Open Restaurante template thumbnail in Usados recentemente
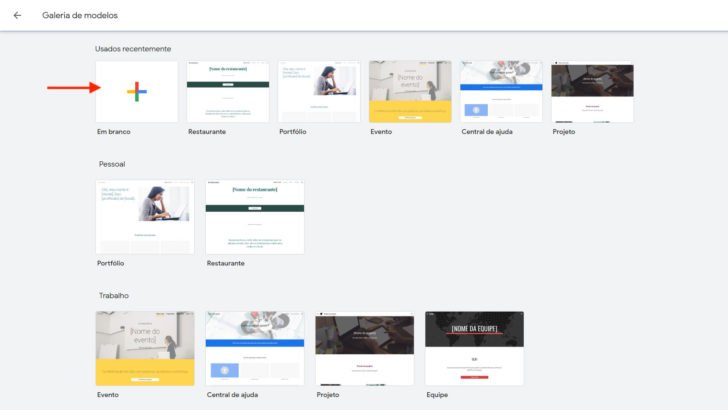Image resolution: width=728 pixels, height=410 pixels. pos(228,91)
